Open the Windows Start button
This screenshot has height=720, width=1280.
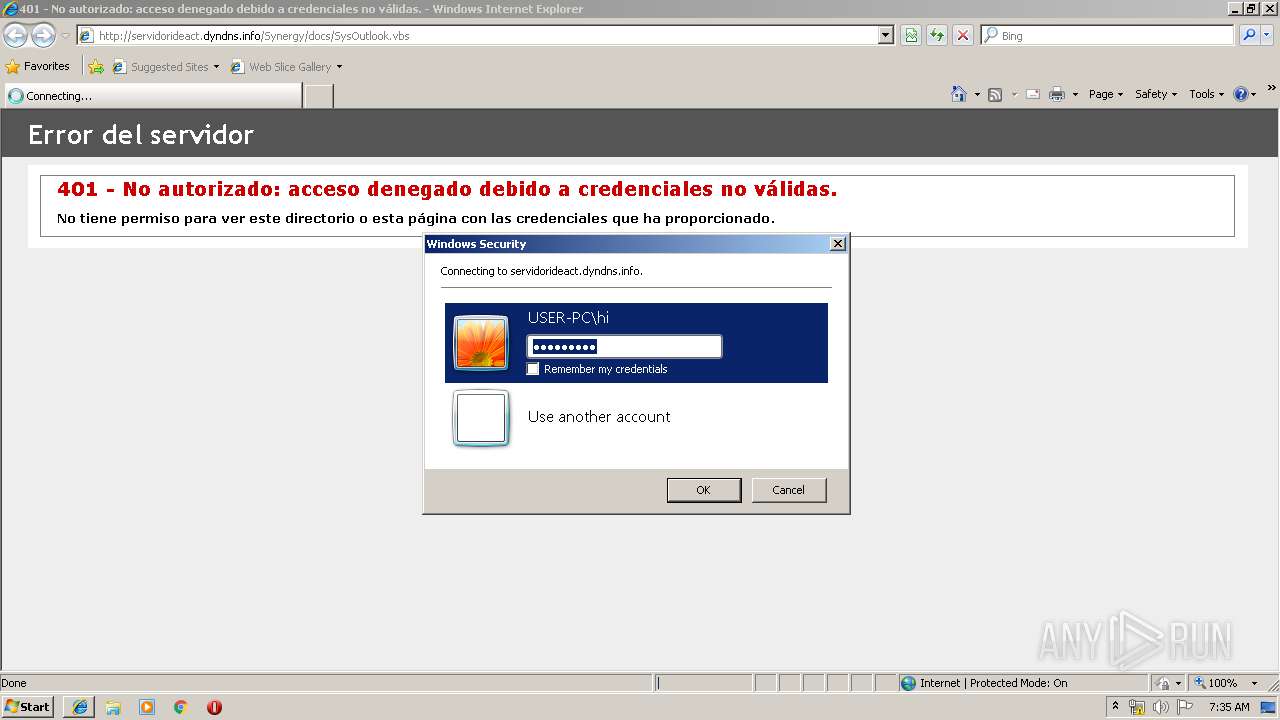click(x=27, y=706)
